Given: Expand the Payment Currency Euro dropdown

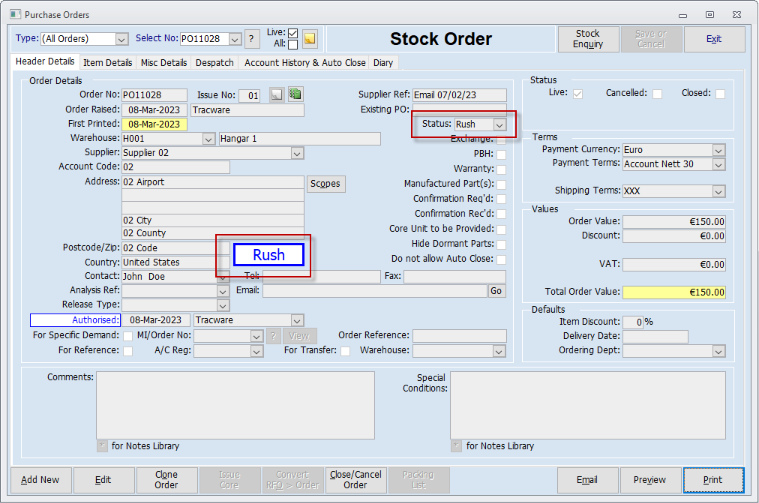Looking at the screenshot, I should pyautogui.click(x=719, y=150).
